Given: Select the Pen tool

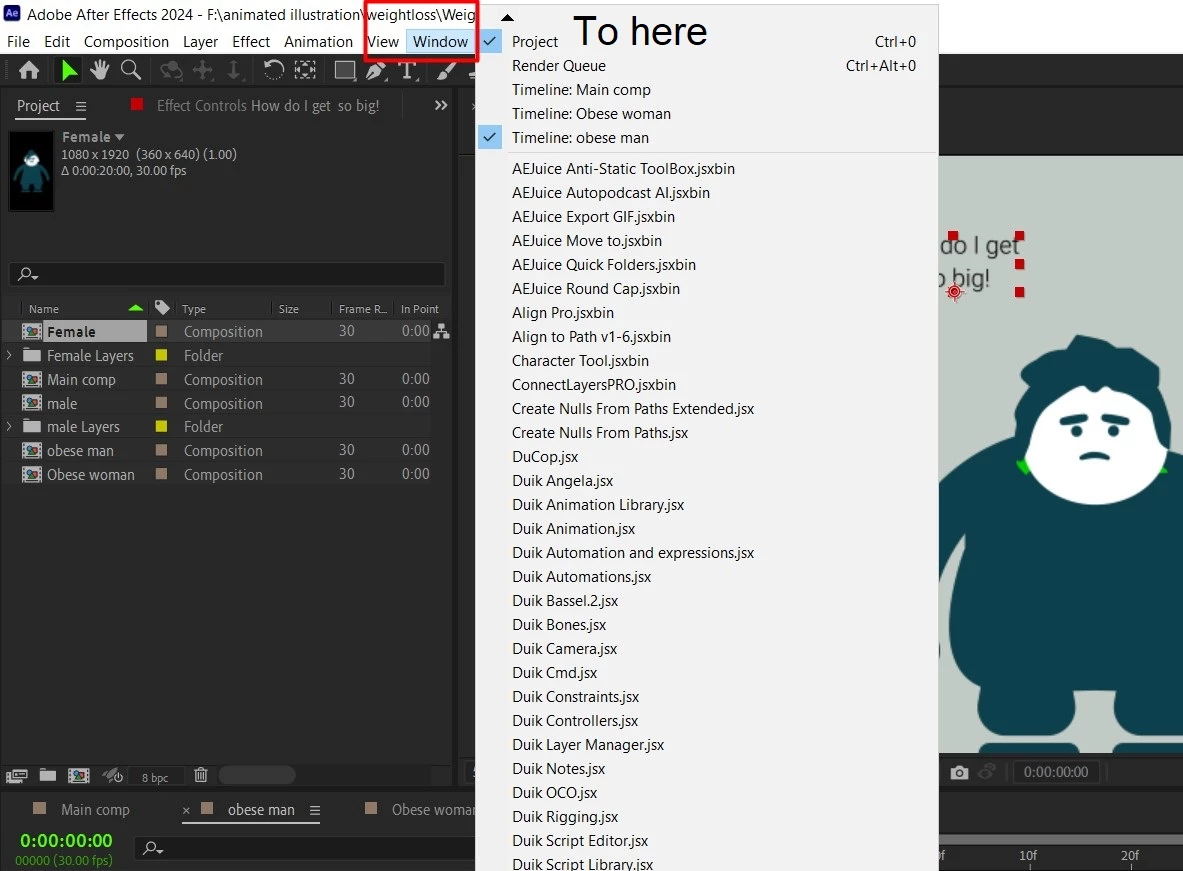Looking at the screenshot, I should [375, 70].
